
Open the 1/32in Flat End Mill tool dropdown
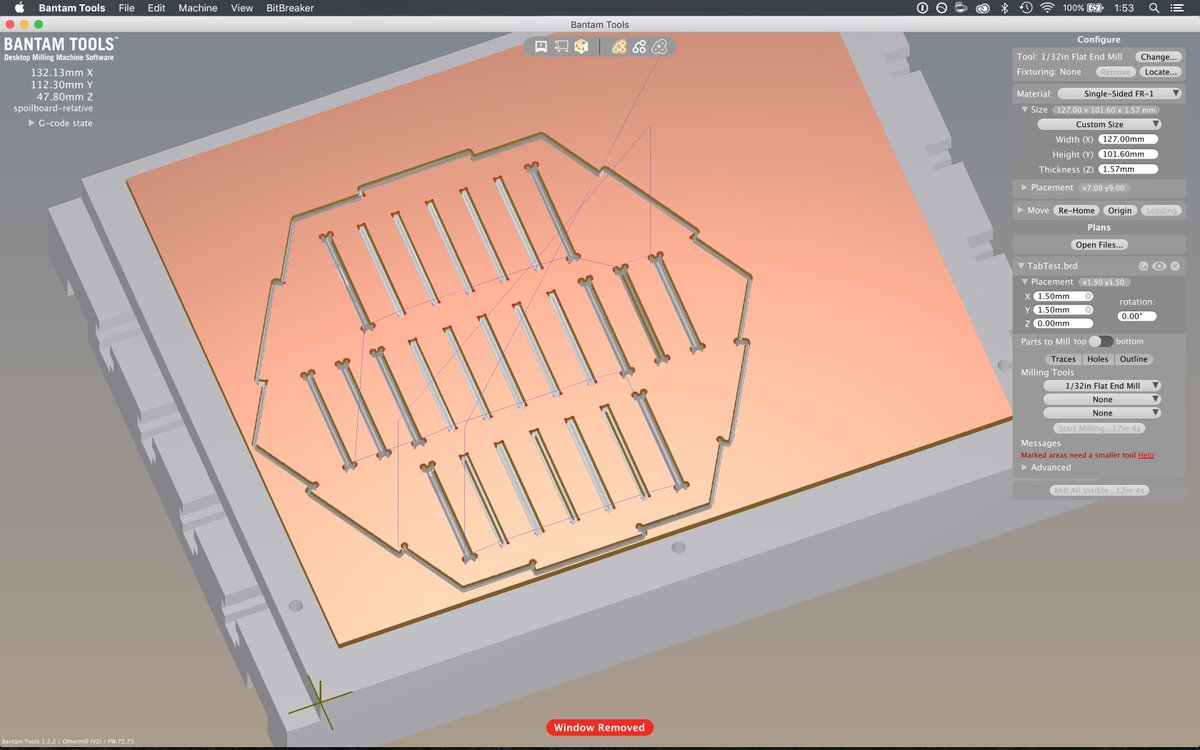(x=1101, y=385)
